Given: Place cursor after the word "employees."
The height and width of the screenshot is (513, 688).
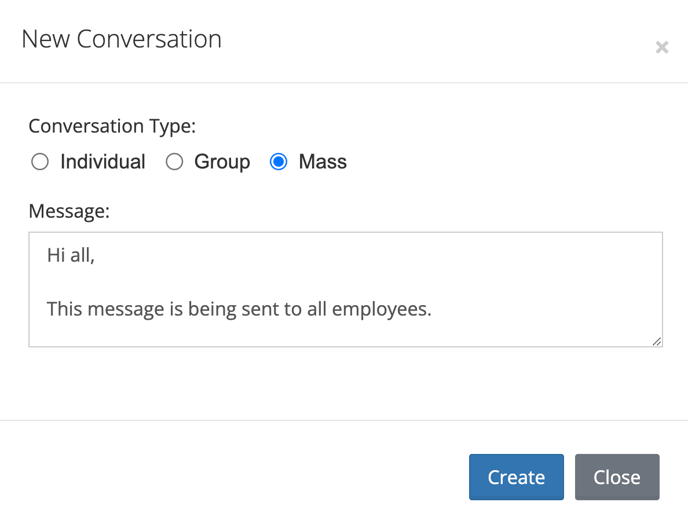Looking at the screenshot, I should [x=433, y=309].
